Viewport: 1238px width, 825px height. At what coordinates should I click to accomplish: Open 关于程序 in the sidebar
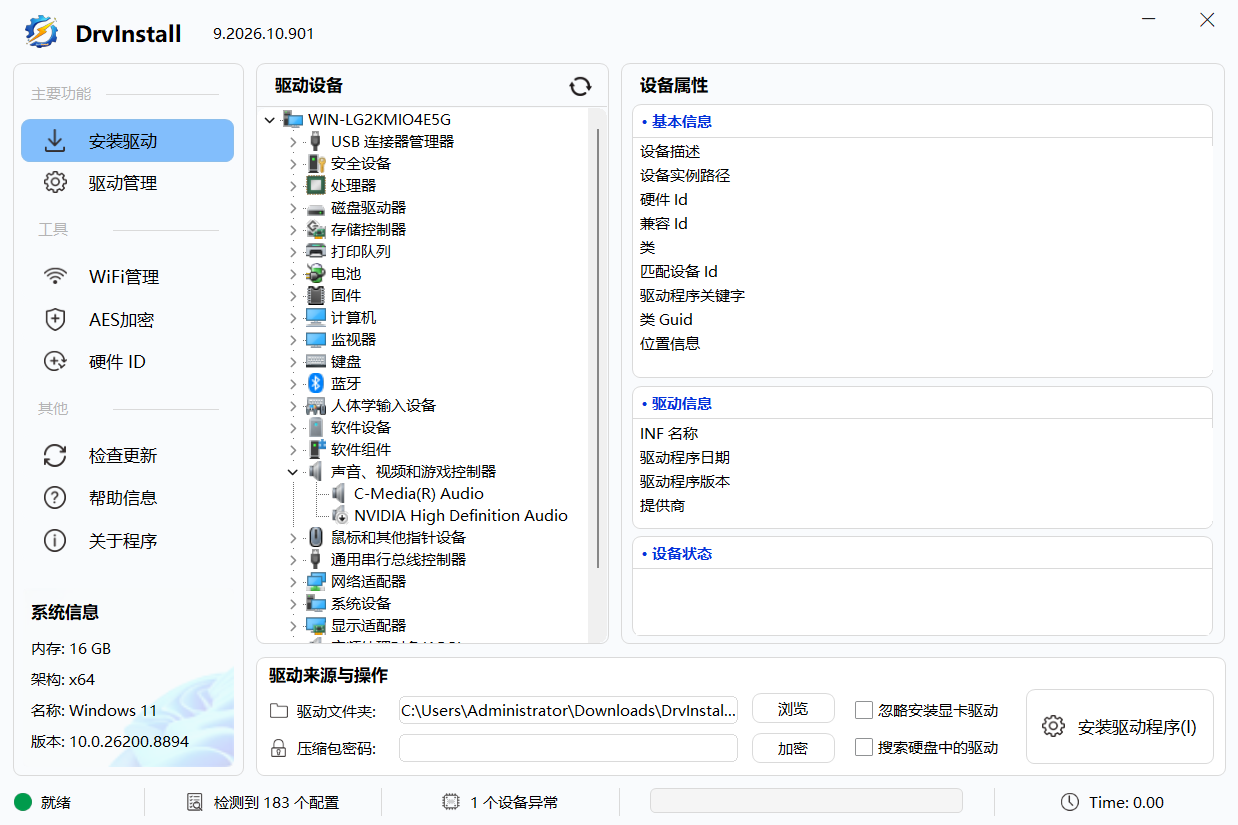tap(127, 541)
